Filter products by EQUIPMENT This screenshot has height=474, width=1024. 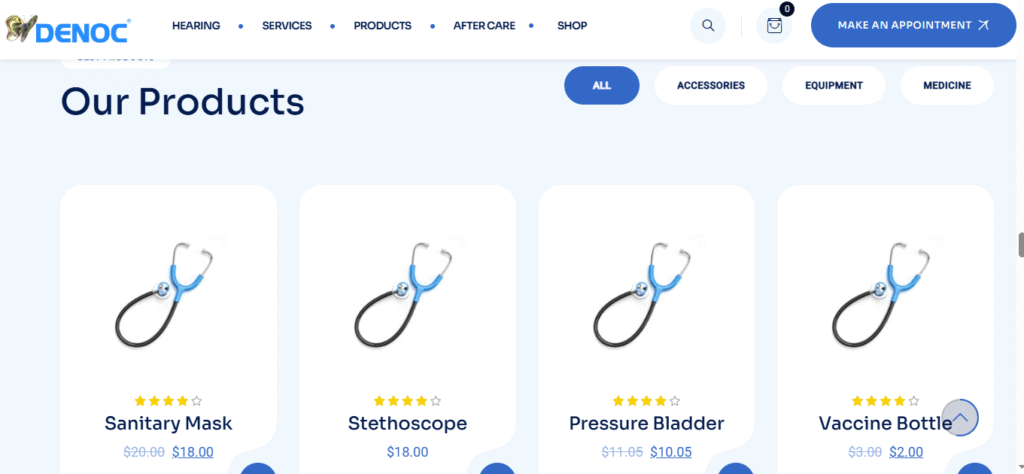pos(833,86)
